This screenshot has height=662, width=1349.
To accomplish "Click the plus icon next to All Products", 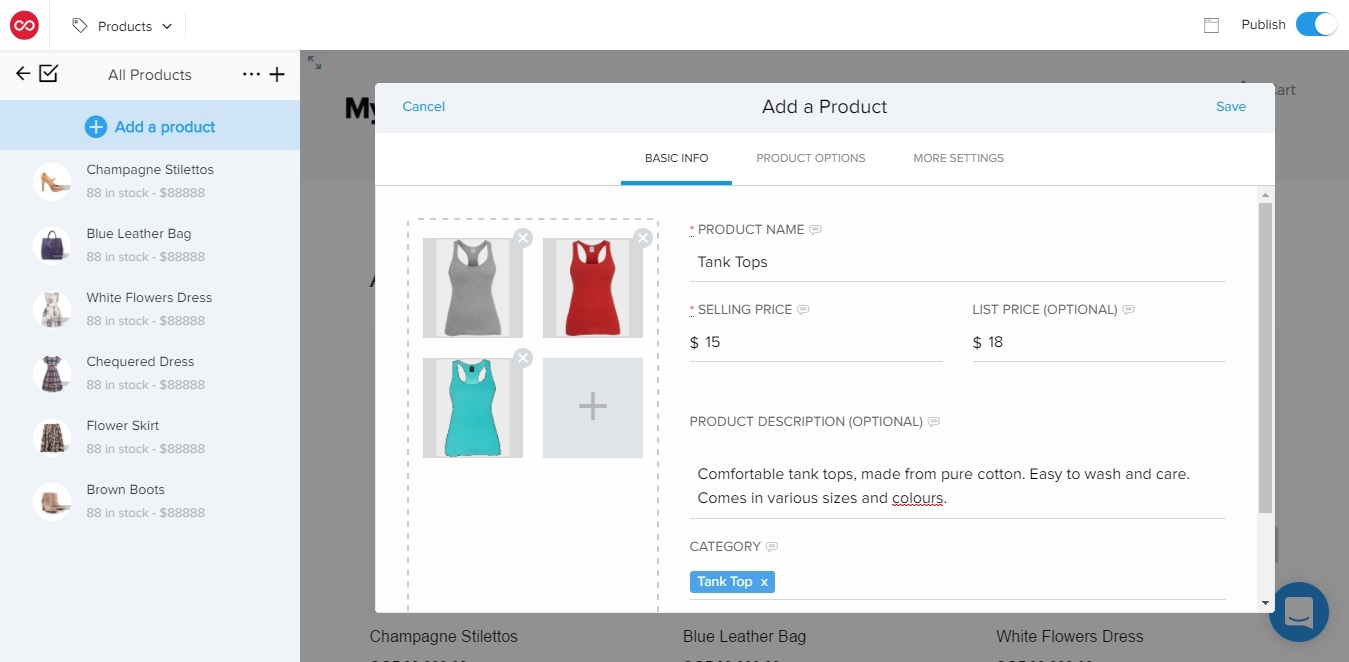I will [278, 75].
